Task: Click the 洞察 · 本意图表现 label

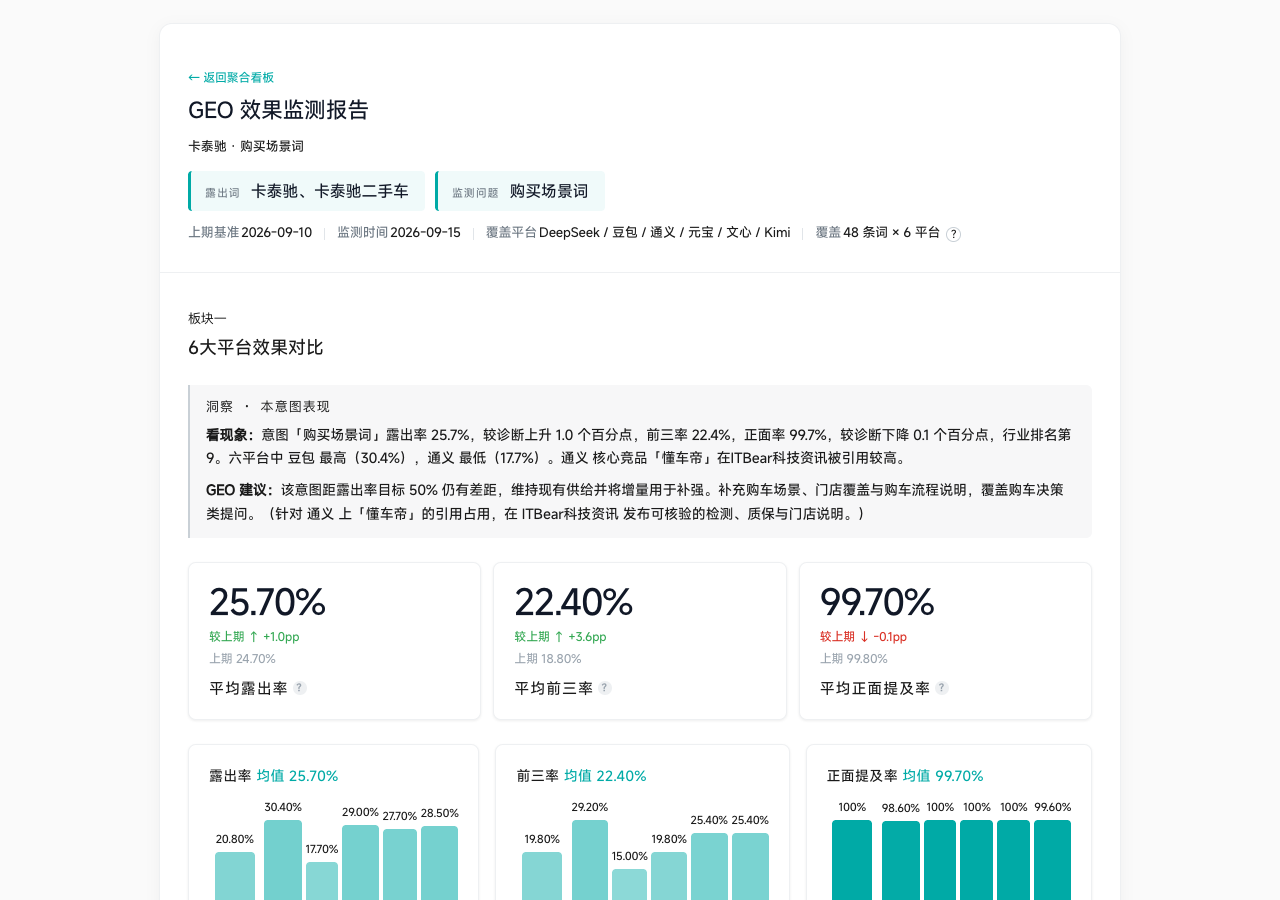Action: [268, 407]
